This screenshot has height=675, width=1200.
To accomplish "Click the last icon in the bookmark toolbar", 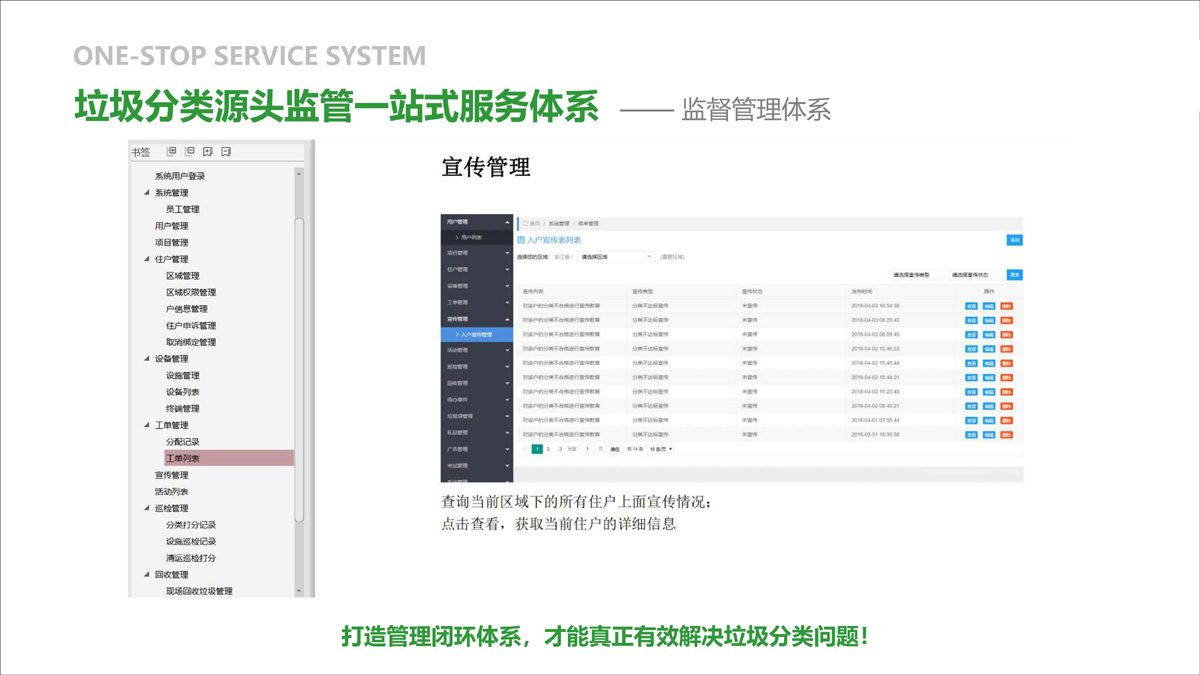I will click(226, 152).
